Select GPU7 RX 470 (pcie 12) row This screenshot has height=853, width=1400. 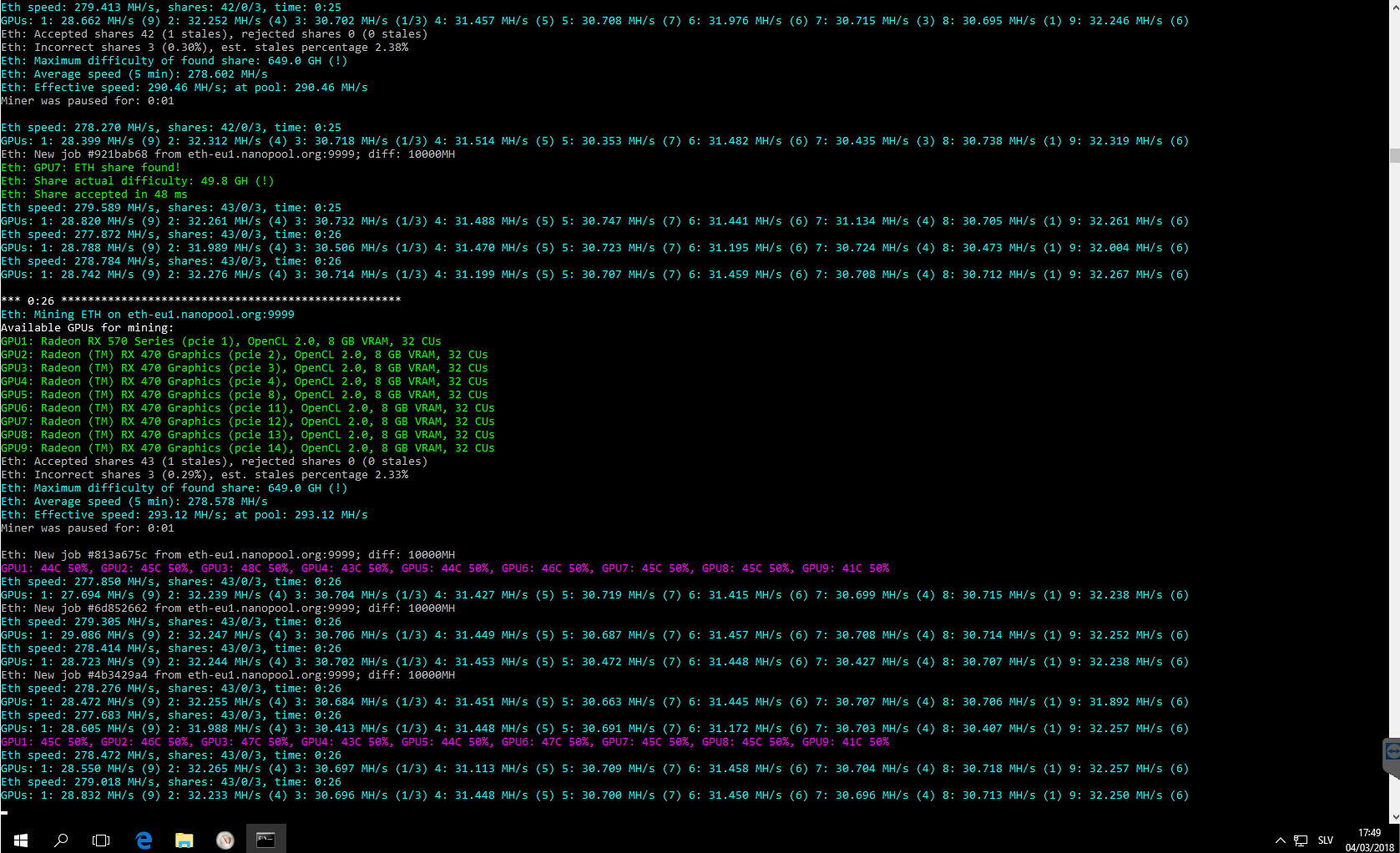248,421
